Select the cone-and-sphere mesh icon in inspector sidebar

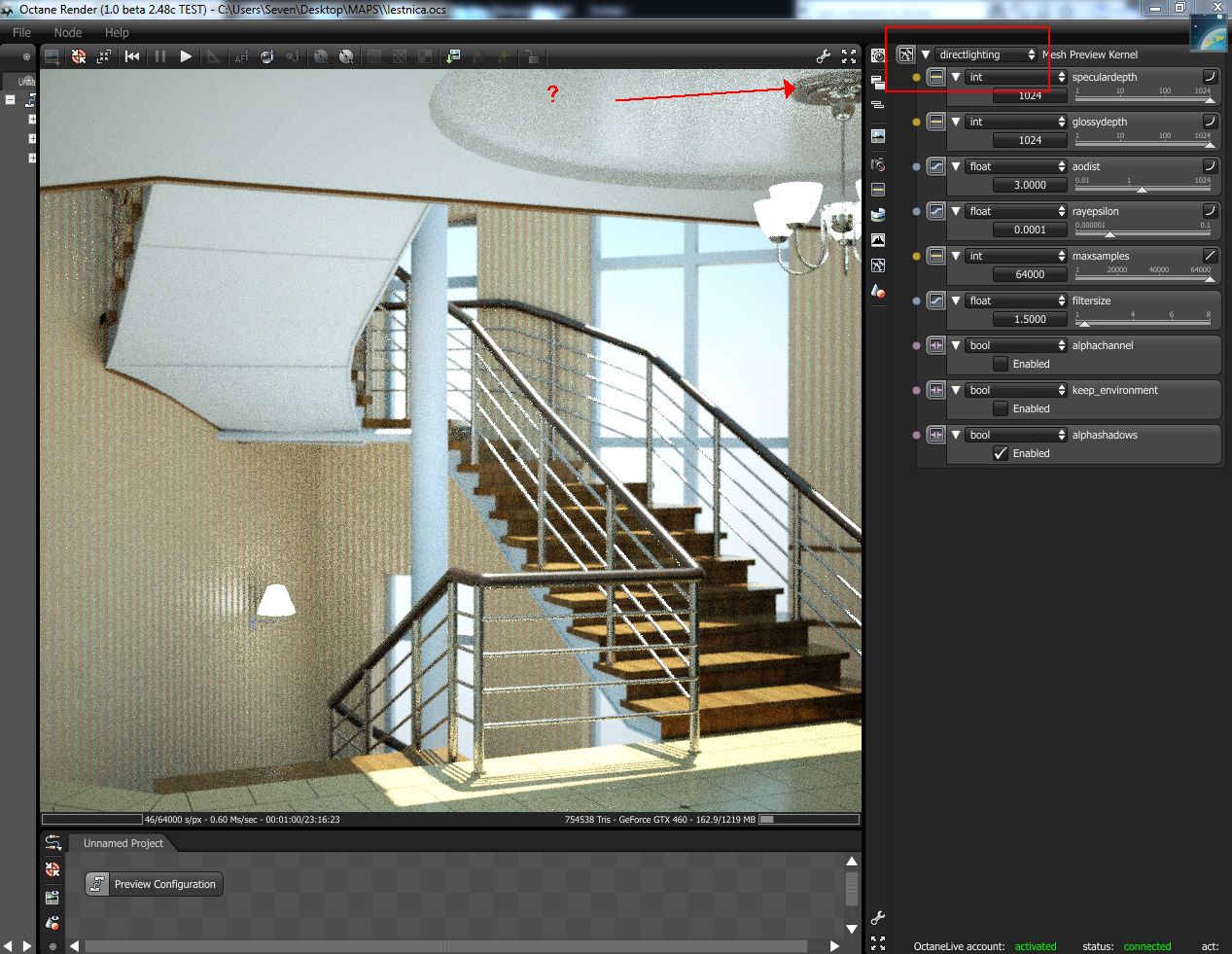pos(878,291)
